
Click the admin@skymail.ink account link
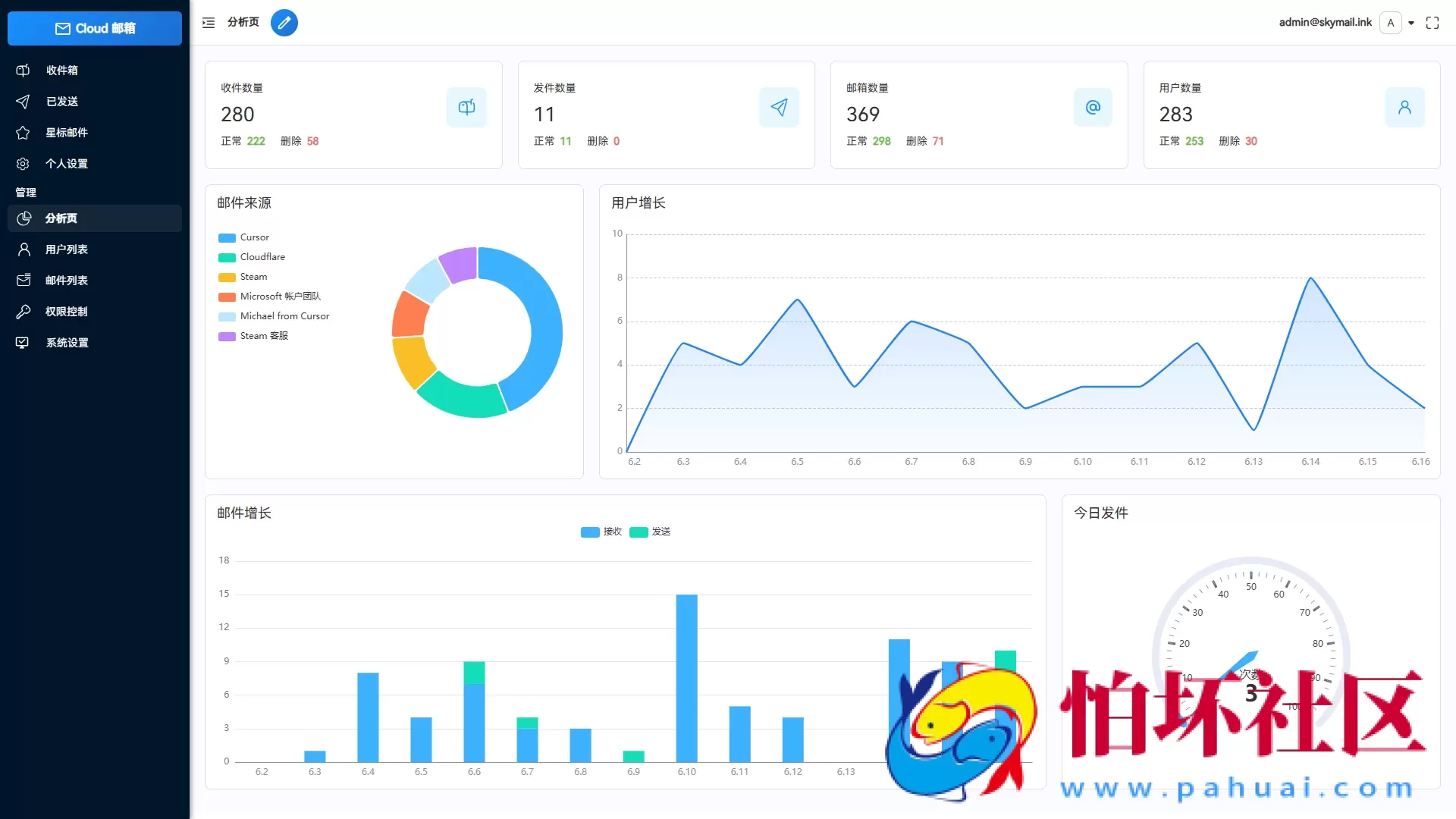pyautogui.click(x=1324, y=22)
